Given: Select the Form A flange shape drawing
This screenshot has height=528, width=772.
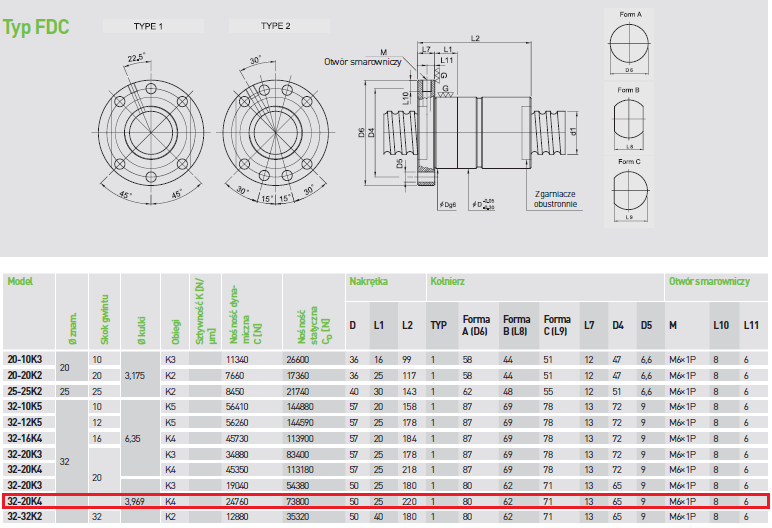Looking at the screenshot, I should 629,46.
